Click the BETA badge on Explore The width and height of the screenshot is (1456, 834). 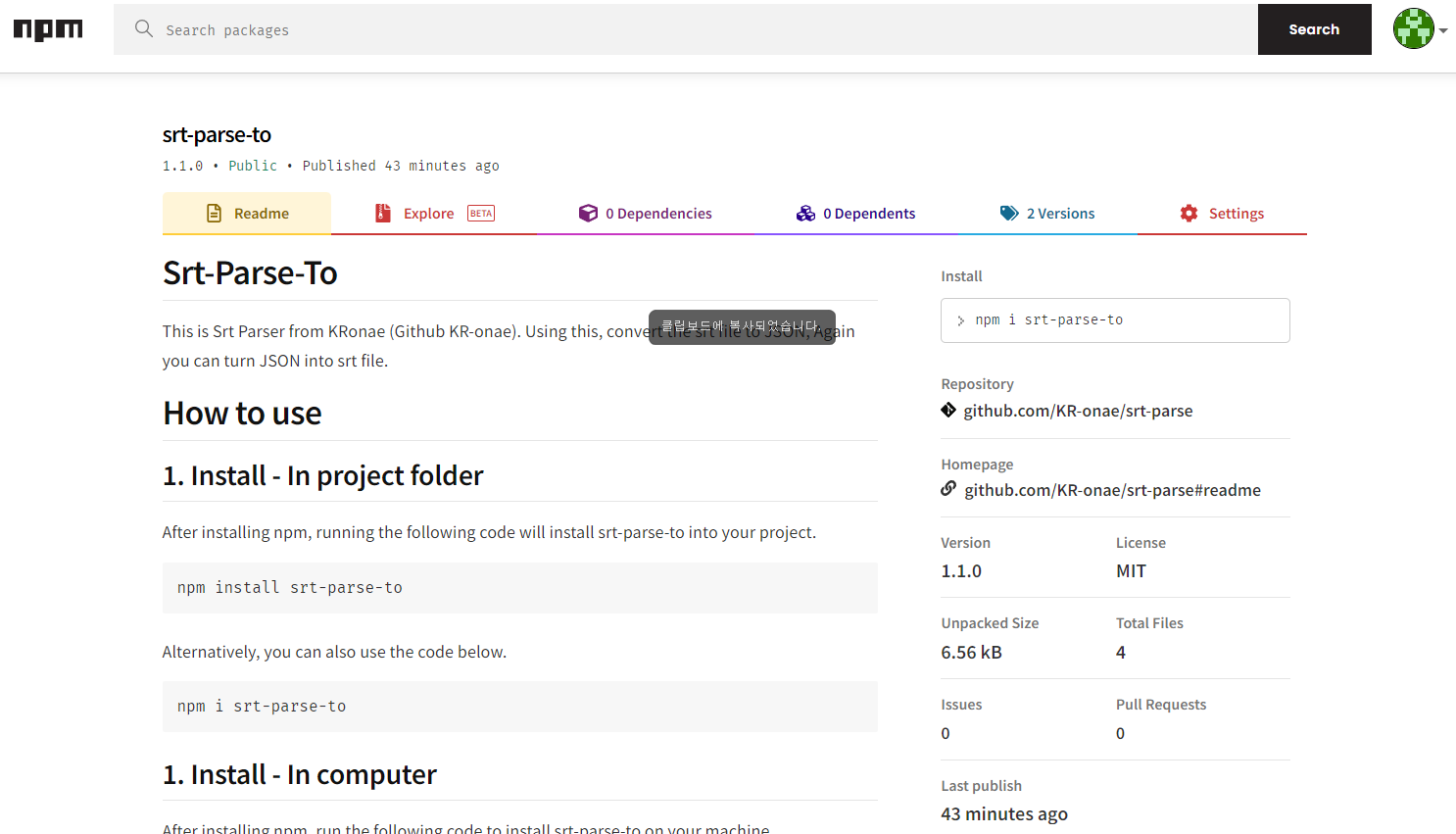click(x=481, y=213)
